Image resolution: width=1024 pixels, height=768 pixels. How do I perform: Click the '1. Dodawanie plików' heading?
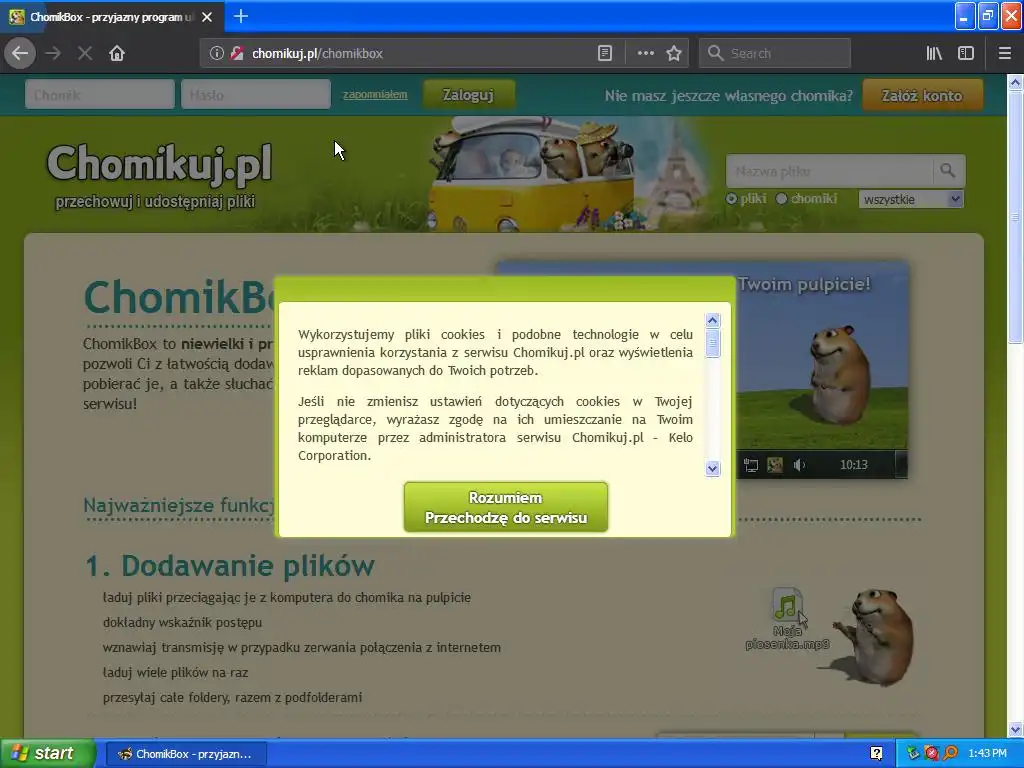tap(230, 566)
